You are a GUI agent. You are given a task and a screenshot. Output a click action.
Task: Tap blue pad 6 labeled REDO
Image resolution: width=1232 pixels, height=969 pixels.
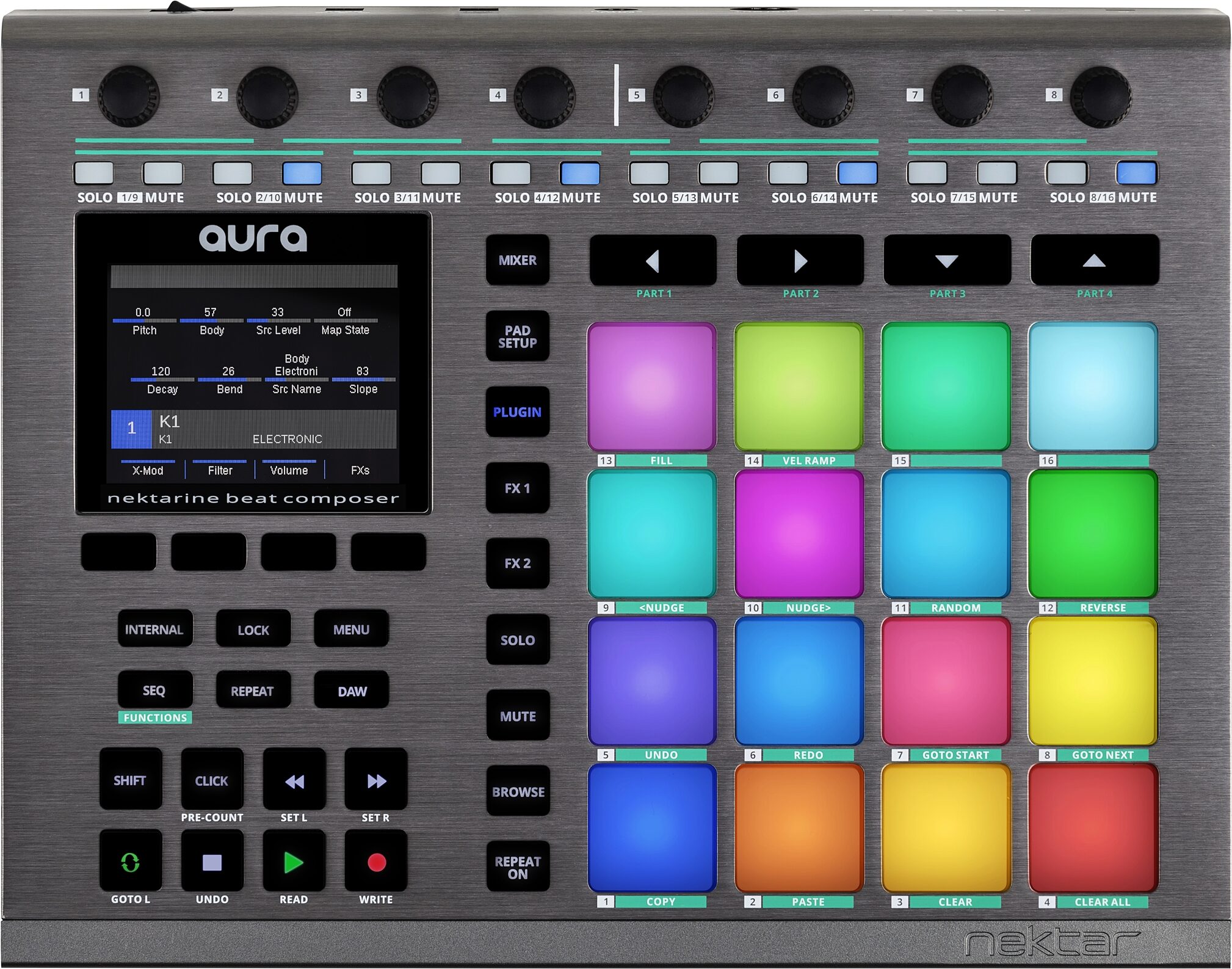tap(799, 681)
